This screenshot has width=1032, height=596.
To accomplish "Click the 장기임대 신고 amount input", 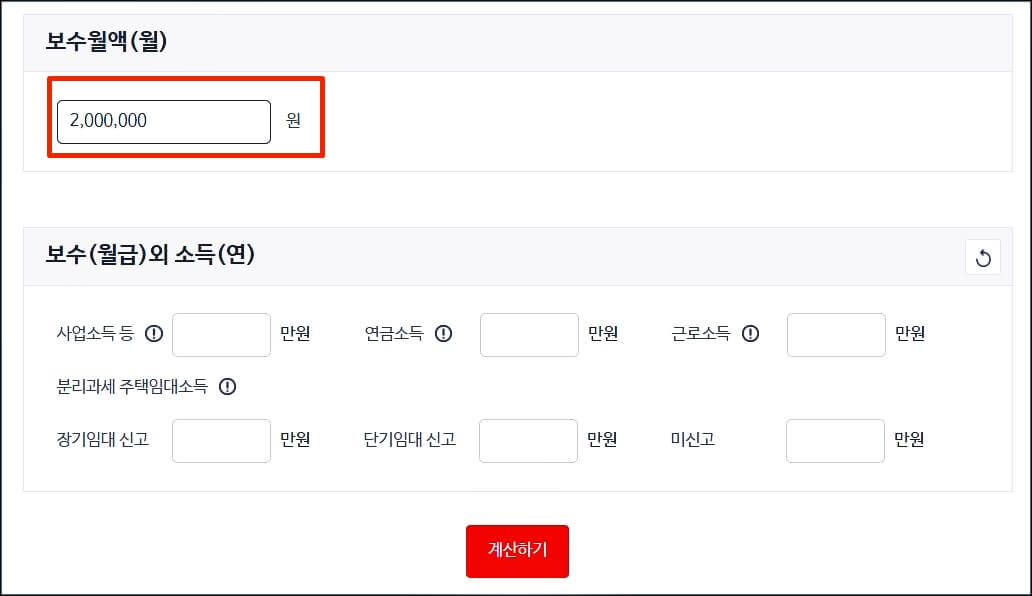I will tap(221, 440).
